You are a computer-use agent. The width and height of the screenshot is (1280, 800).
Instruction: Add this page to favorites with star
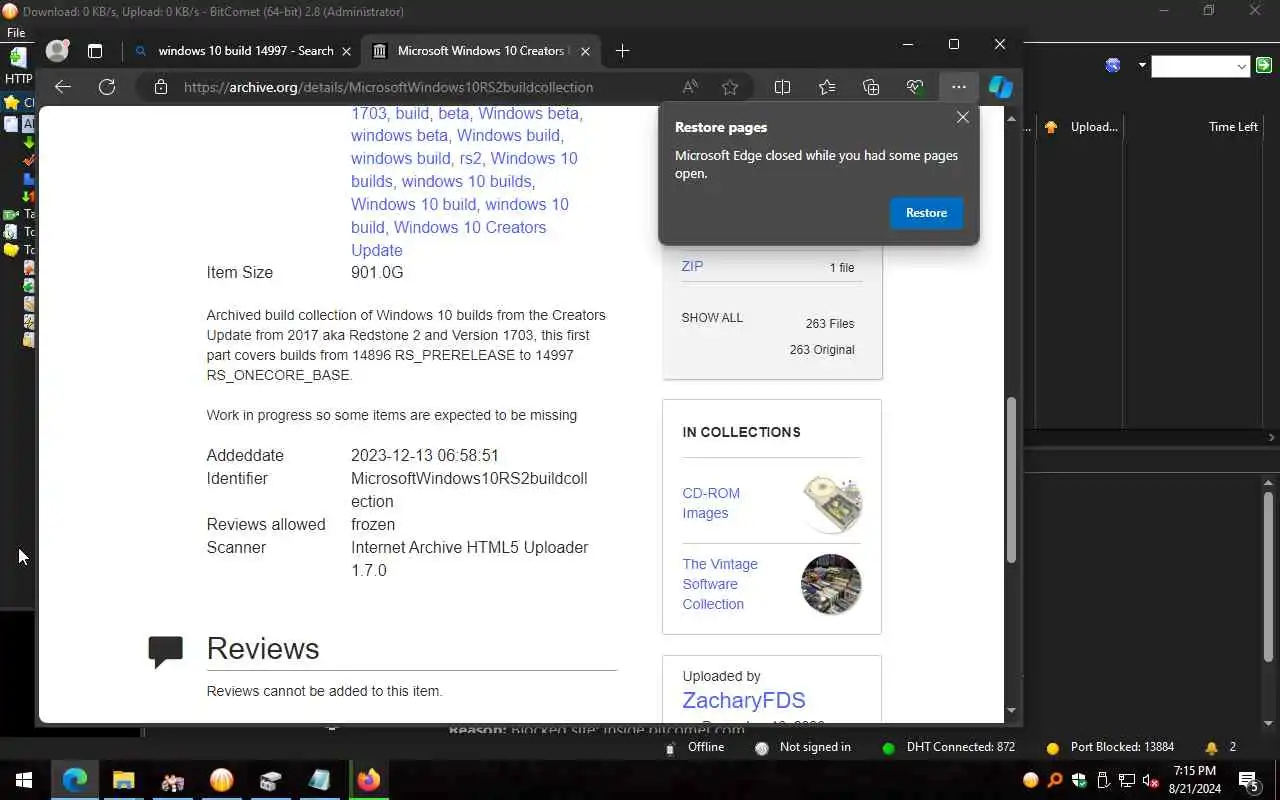click(x=730, y=87)
